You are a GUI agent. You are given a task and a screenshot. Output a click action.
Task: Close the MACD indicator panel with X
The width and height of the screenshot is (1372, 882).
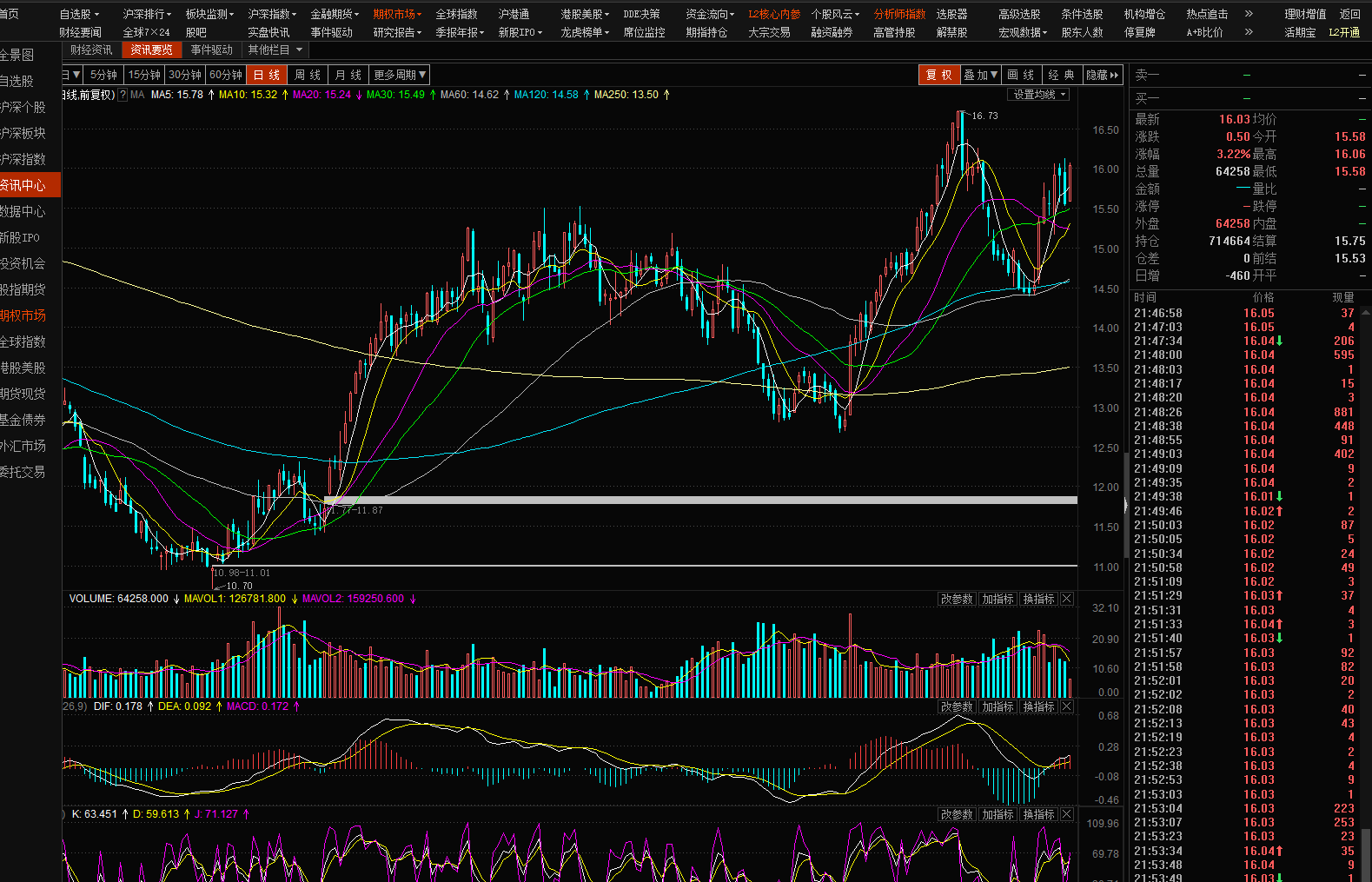[x=1067, y=706]
